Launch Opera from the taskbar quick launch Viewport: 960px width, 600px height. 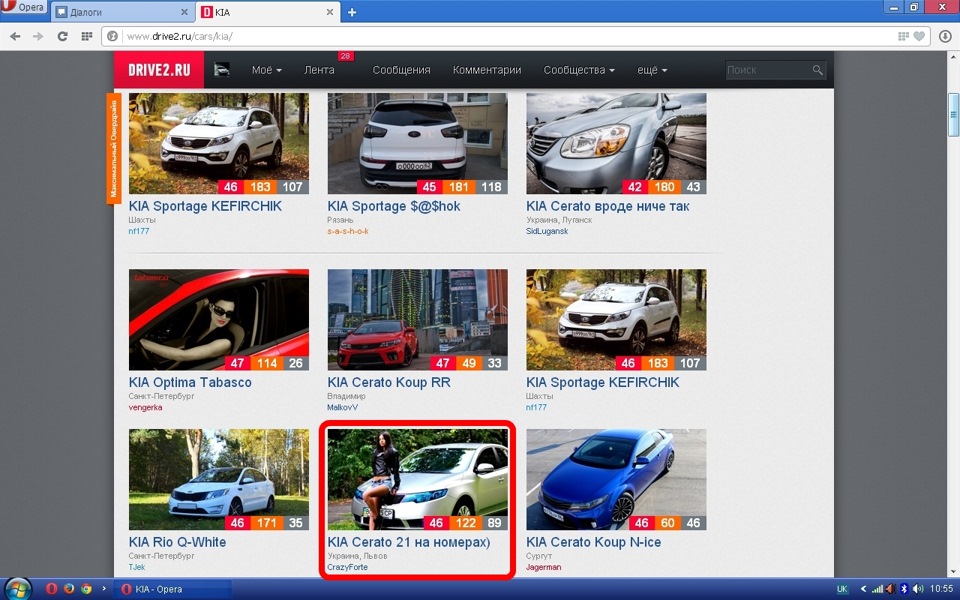pos(51,589)
